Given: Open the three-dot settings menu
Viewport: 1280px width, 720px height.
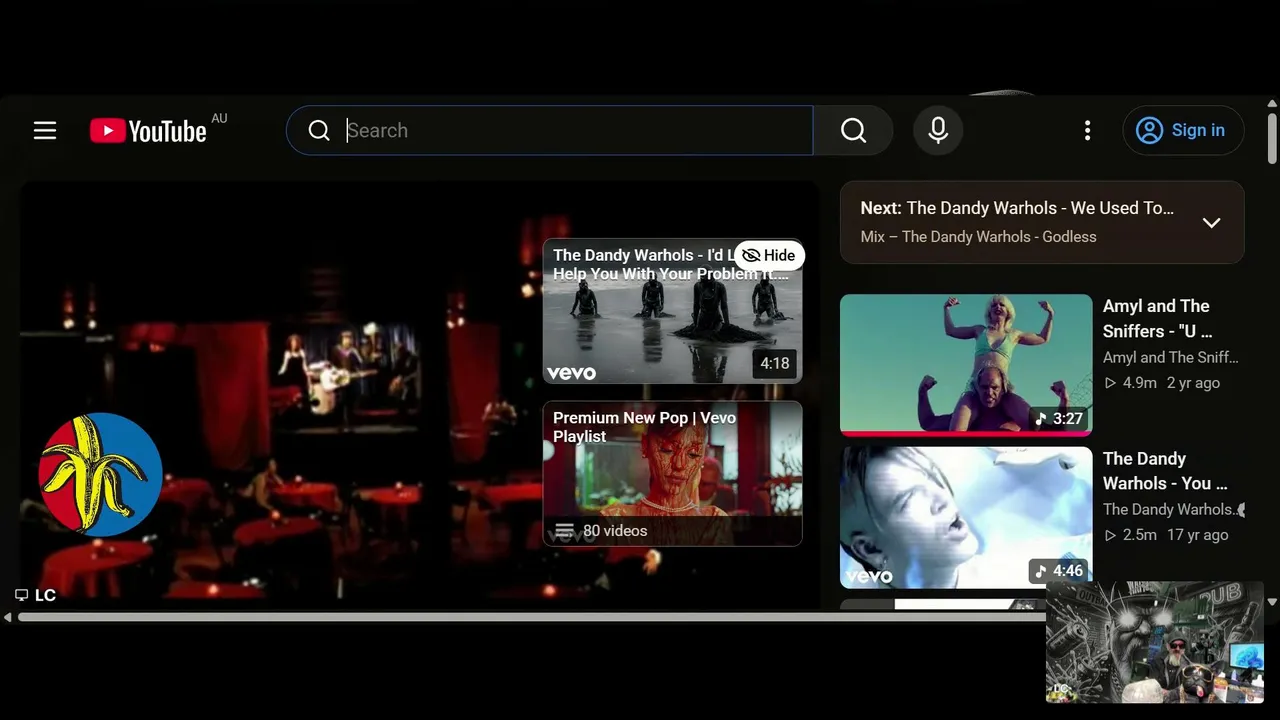Looking at the screenshot, I should pyautogui.click(x=1087, y=131).
